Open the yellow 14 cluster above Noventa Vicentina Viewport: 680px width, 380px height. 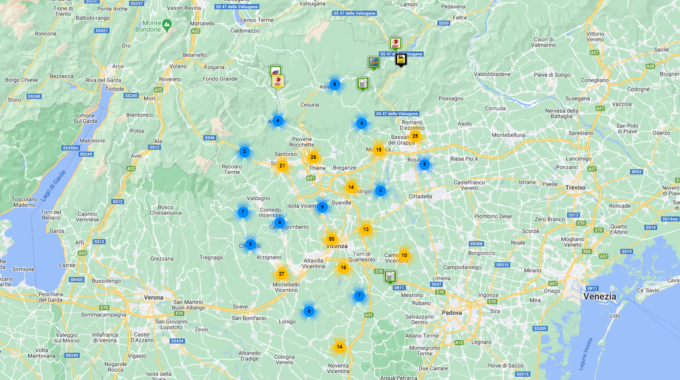tap(340, 347)
